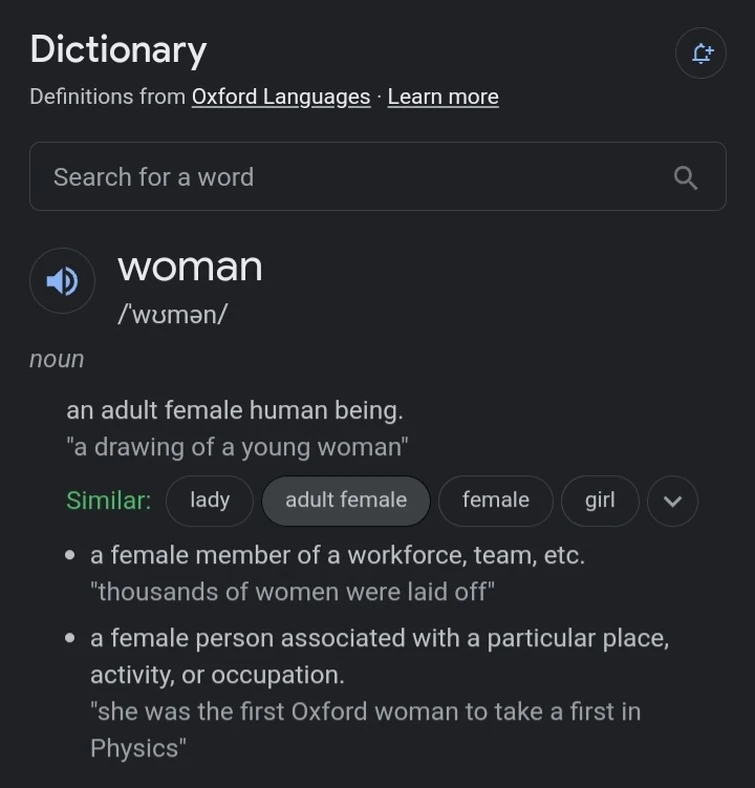Click the magnifying glass search icon

pos(685,177)
